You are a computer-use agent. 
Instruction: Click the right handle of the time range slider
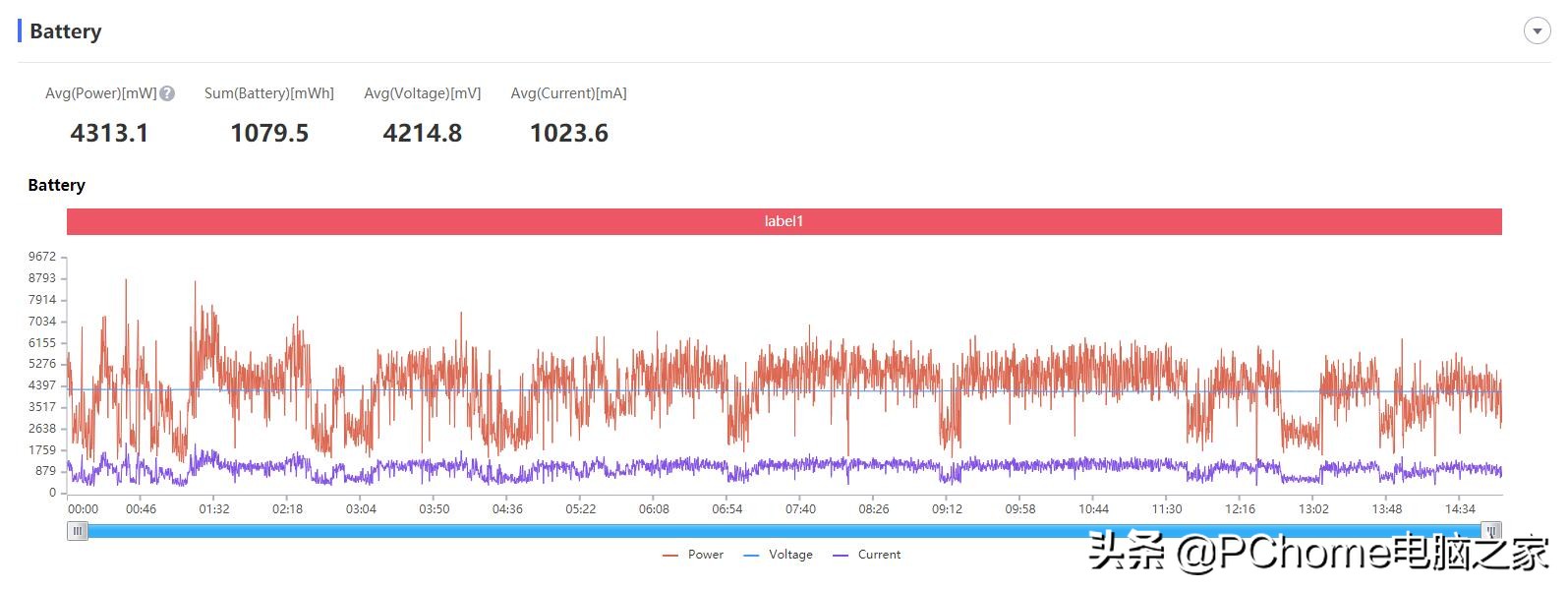(1491, 531)
